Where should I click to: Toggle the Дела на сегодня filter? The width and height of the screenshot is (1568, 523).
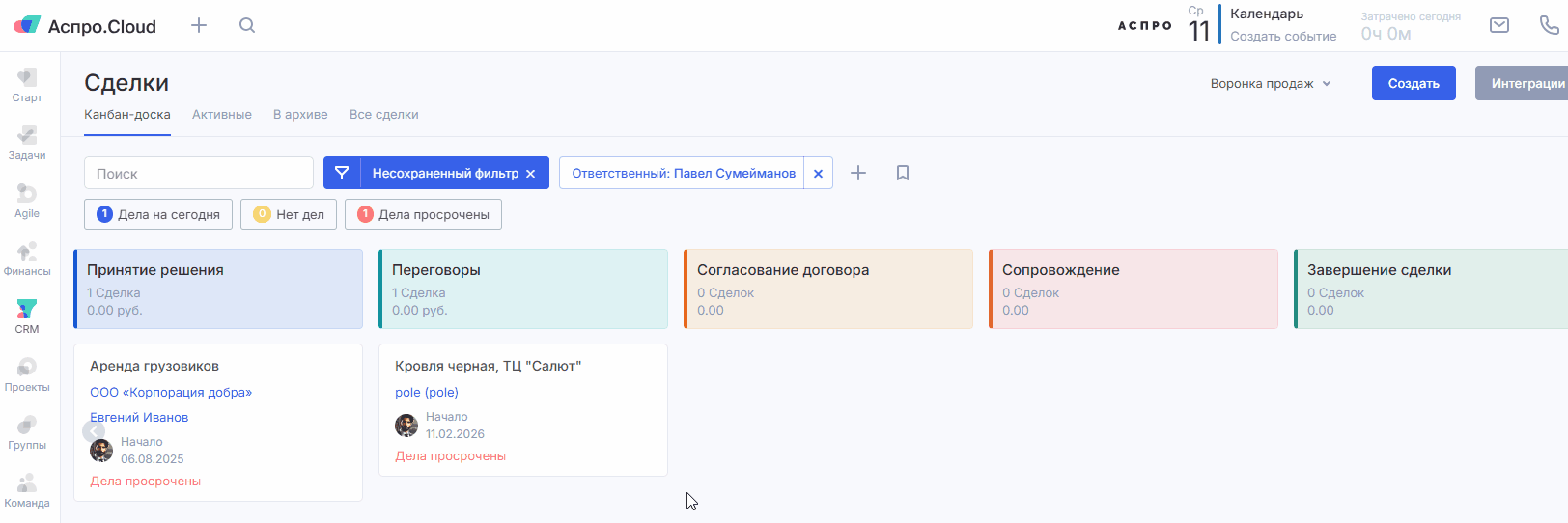coord(158,214)
